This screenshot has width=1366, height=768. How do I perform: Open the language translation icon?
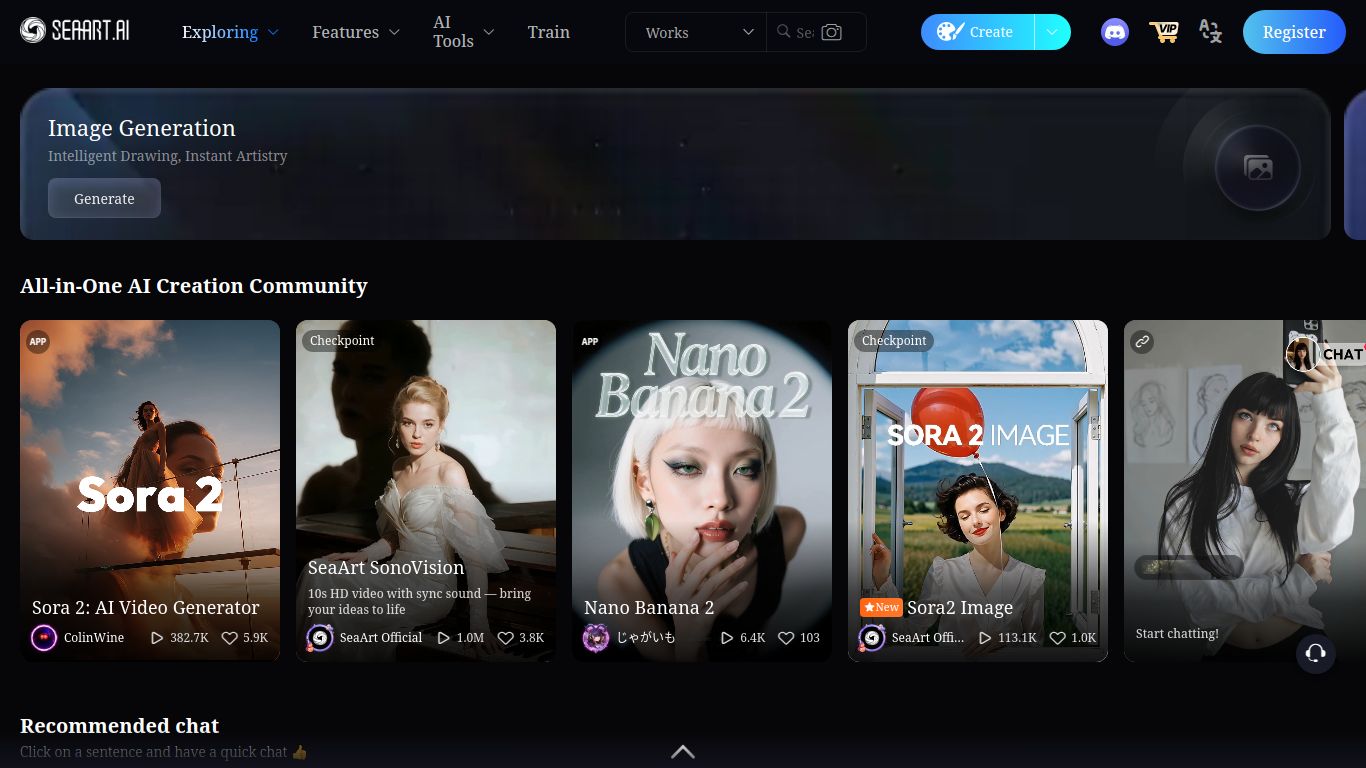coord(1210,32)
